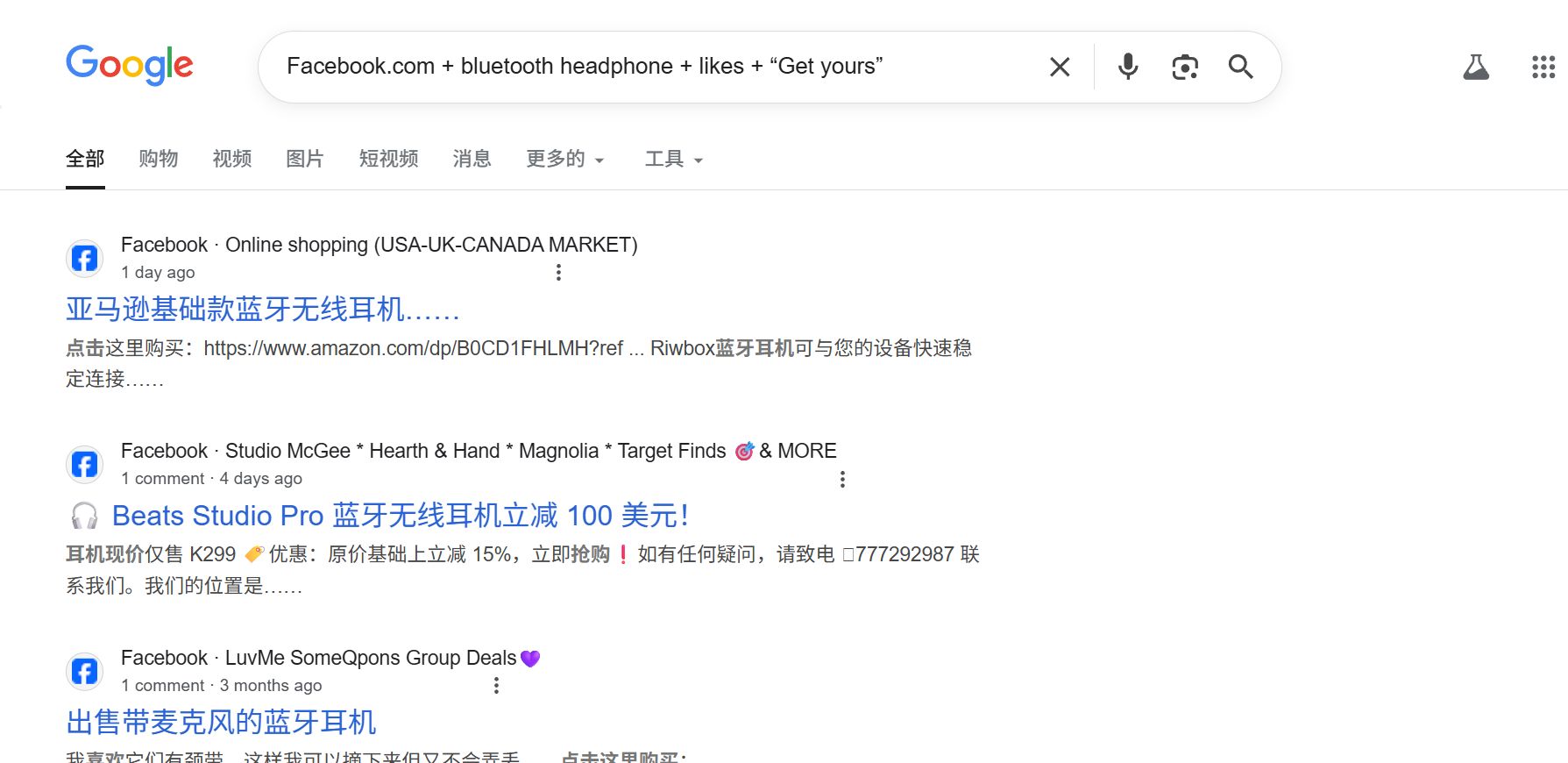Open the 亚马逊基础款蓝牙无线耳机 result link
Screen dimensions: 1568x763
263,310
